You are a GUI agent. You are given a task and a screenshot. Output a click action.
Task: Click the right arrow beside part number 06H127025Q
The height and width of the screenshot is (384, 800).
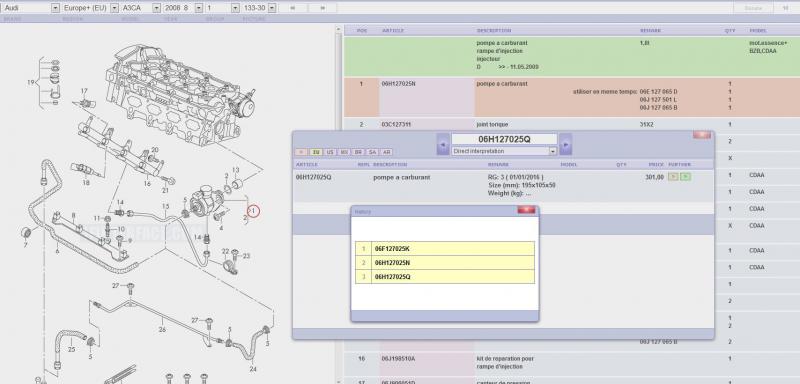(x=565, y=144)
